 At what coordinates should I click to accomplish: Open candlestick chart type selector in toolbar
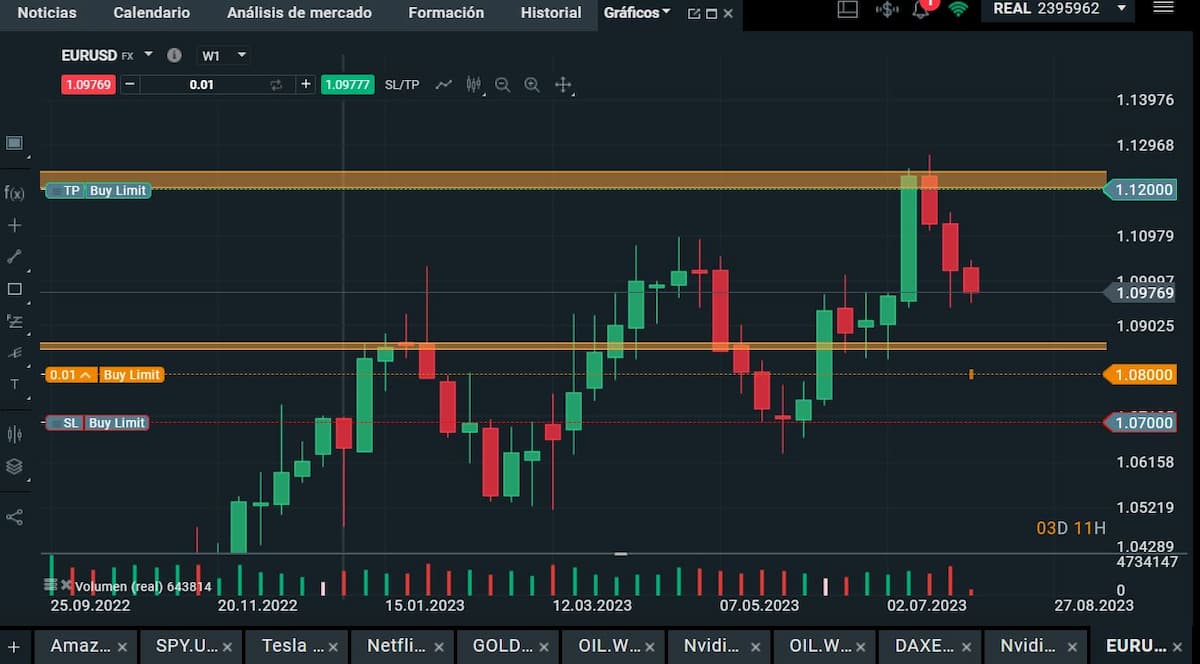(x=474, y=85)
